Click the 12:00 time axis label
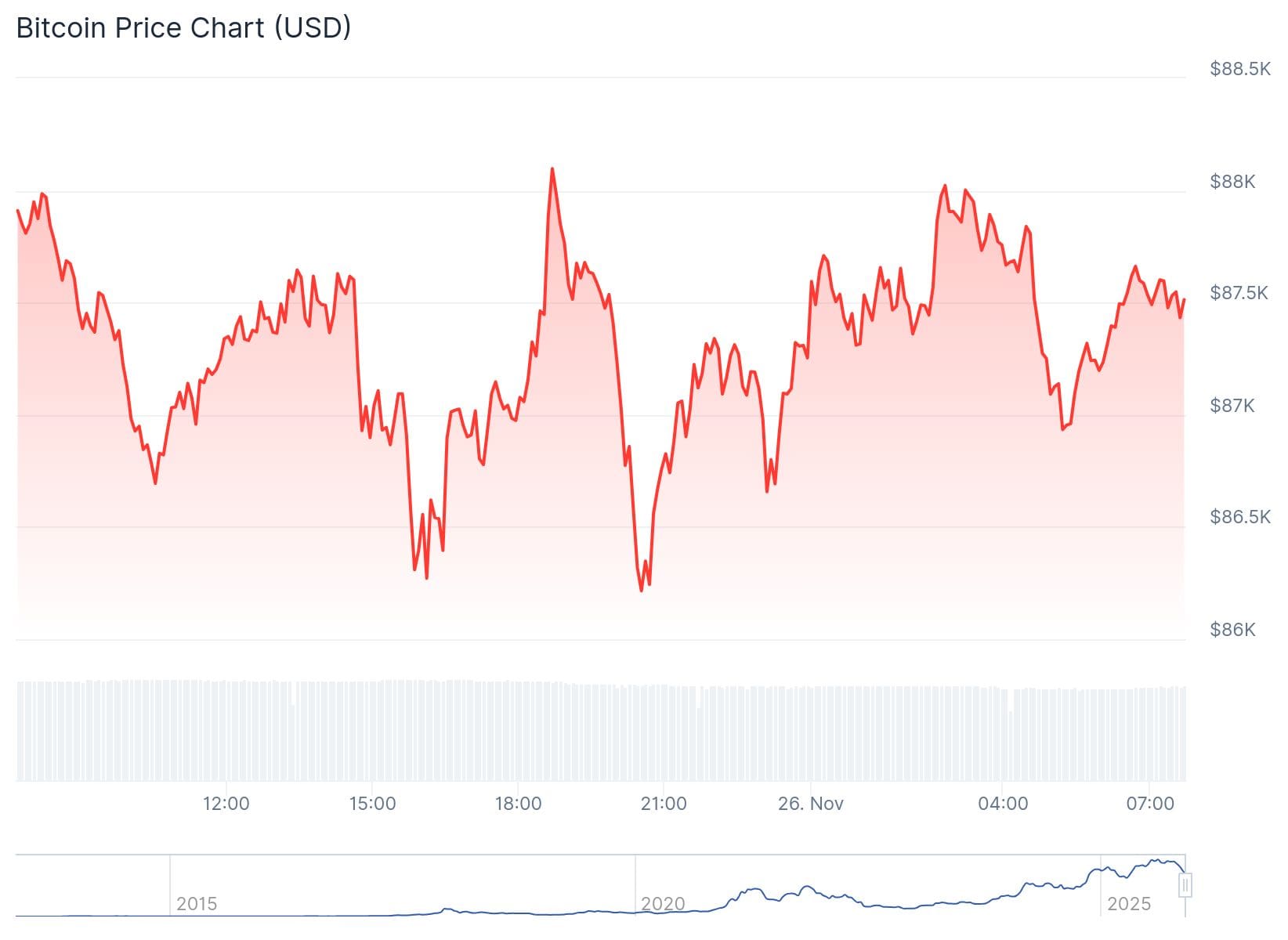 (x=226, y=804)
